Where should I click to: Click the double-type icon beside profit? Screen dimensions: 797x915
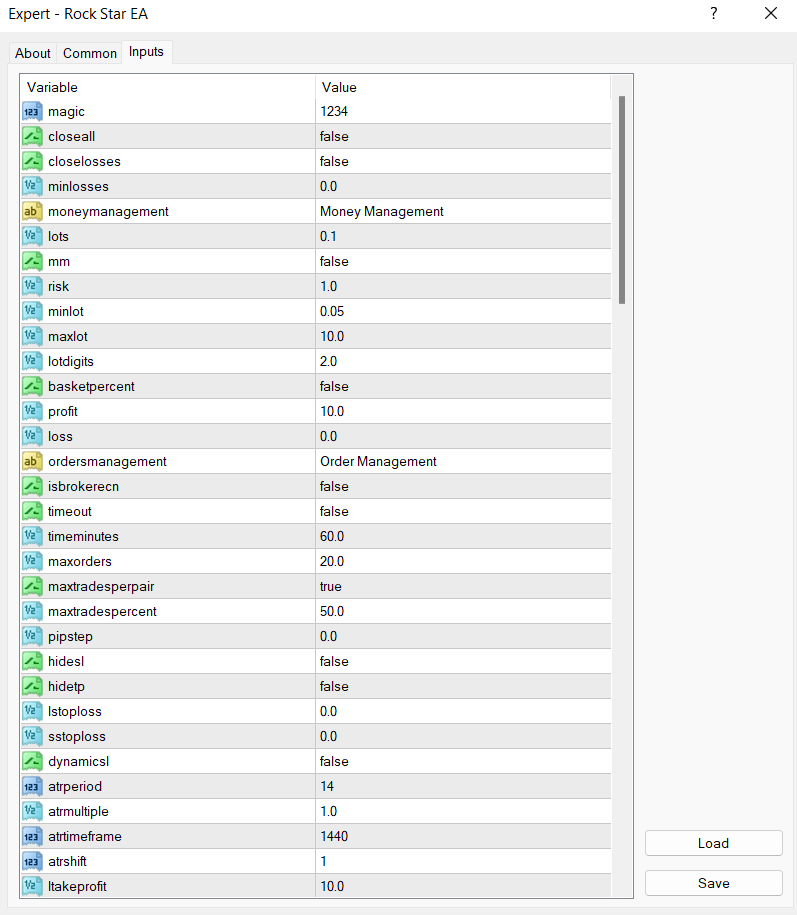click(x=32, y=411)
